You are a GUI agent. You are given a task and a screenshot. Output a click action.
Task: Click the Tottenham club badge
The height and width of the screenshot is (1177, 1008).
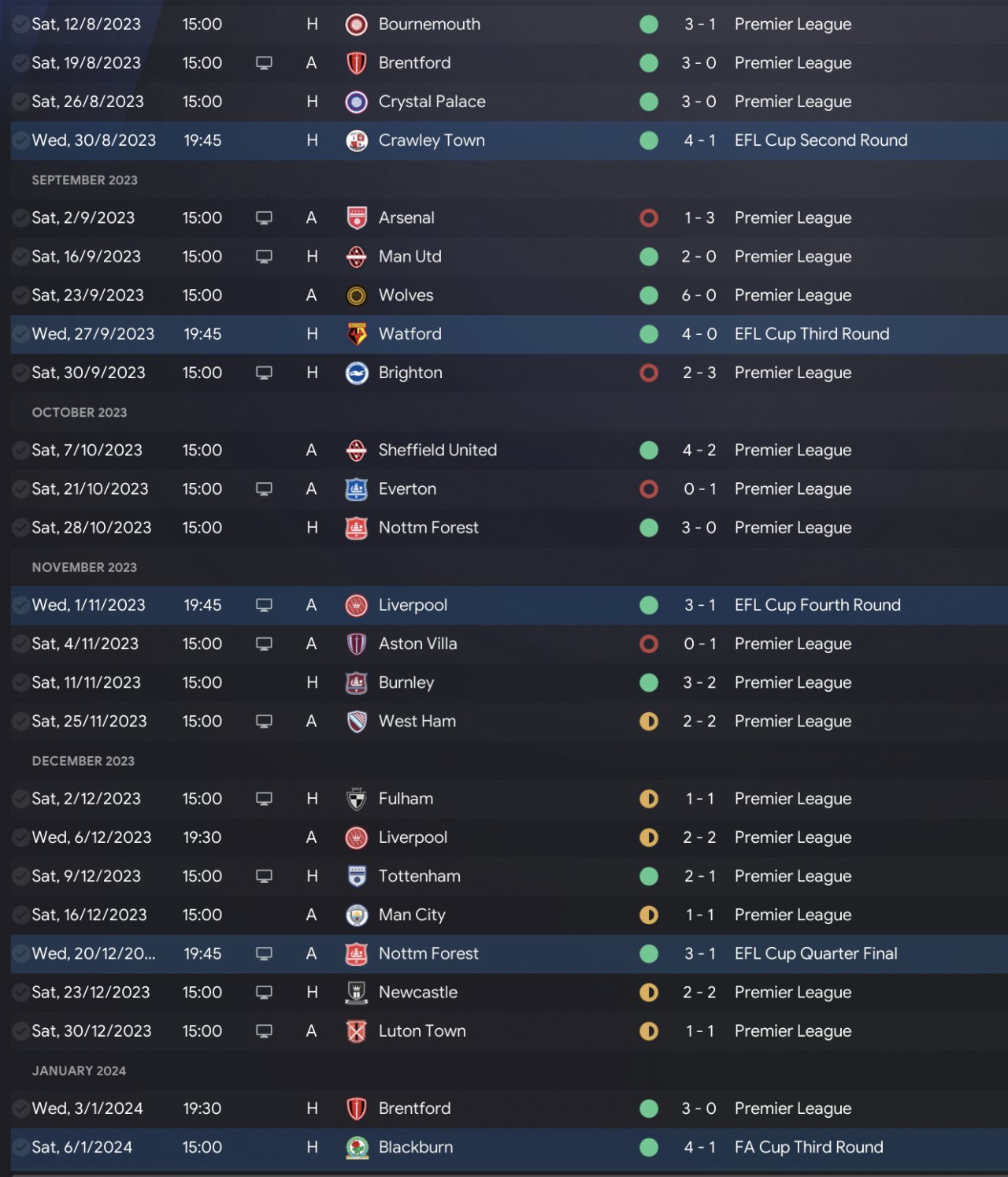pyautogui.click(x=357, y=876)
